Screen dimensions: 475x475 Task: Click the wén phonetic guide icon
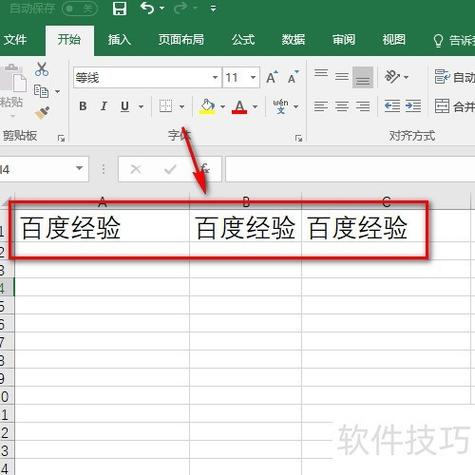281,106
